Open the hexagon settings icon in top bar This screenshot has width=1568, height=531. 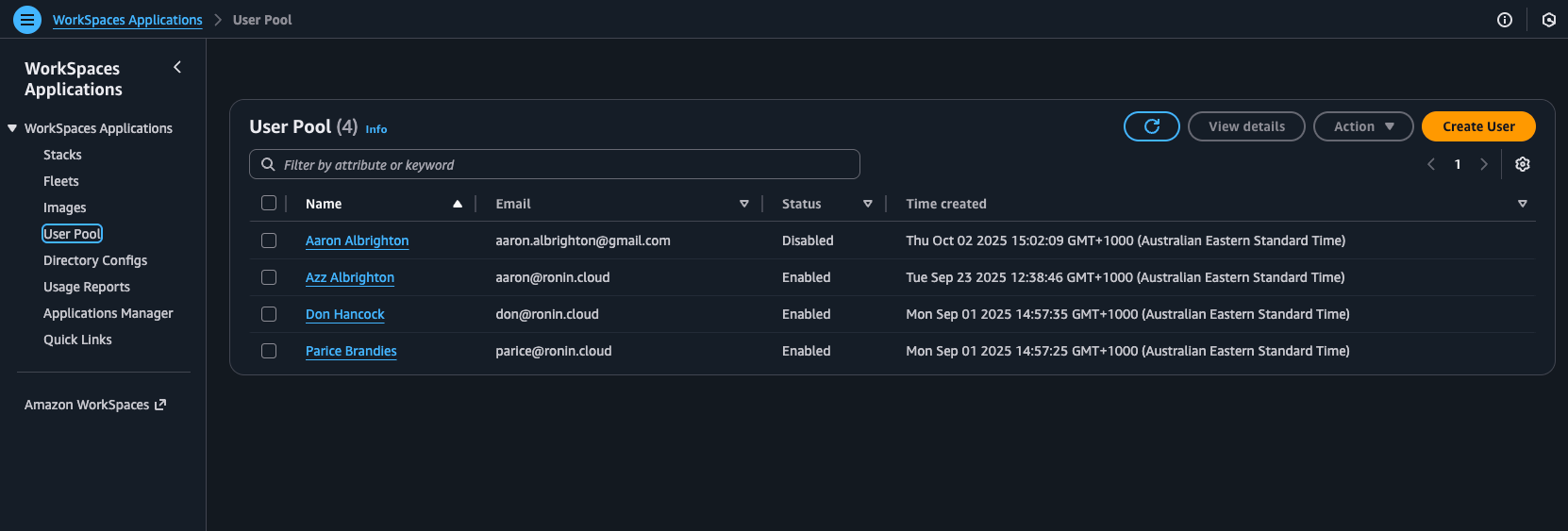pyautogui.click(x=1549, y=20)
